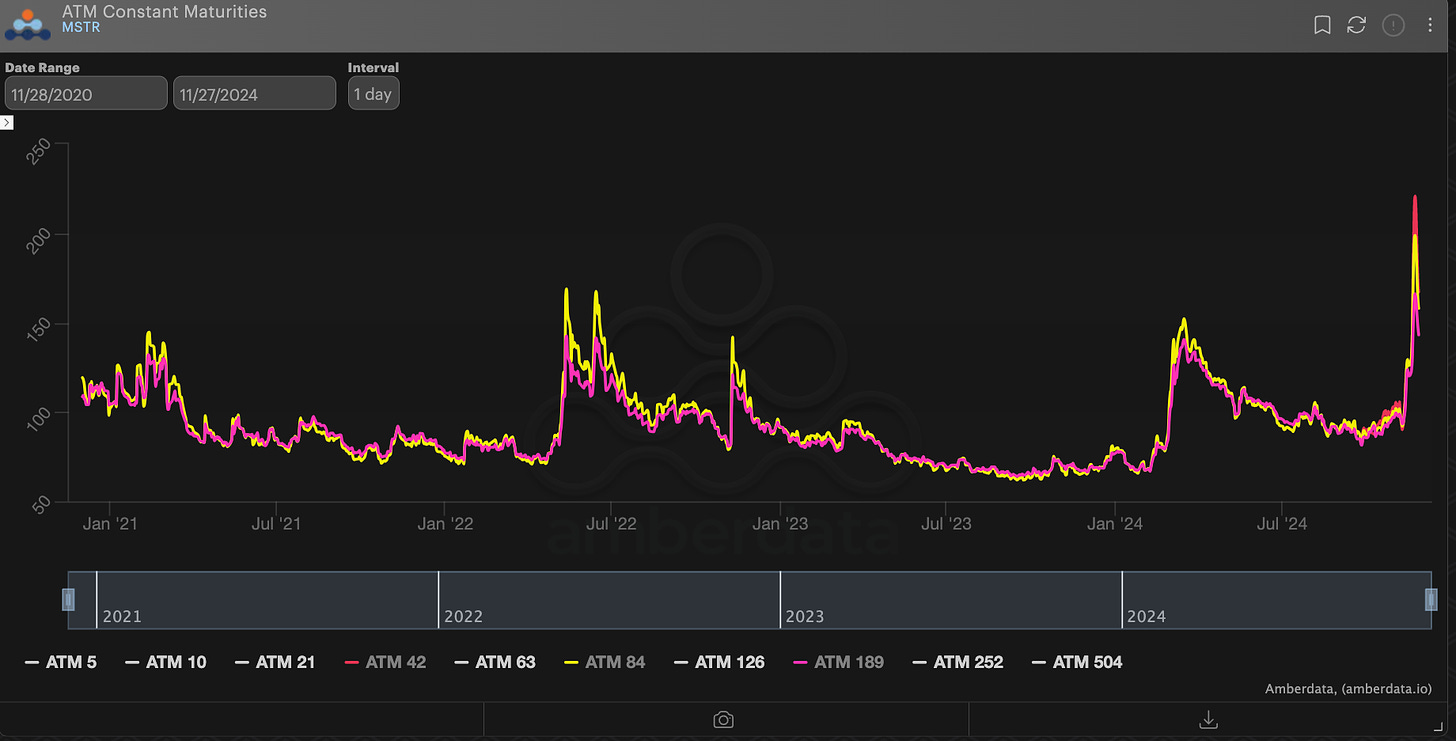Take a snapshot with camera icon
This screenshot has width=1456, height=741.
tap(724, 720)
